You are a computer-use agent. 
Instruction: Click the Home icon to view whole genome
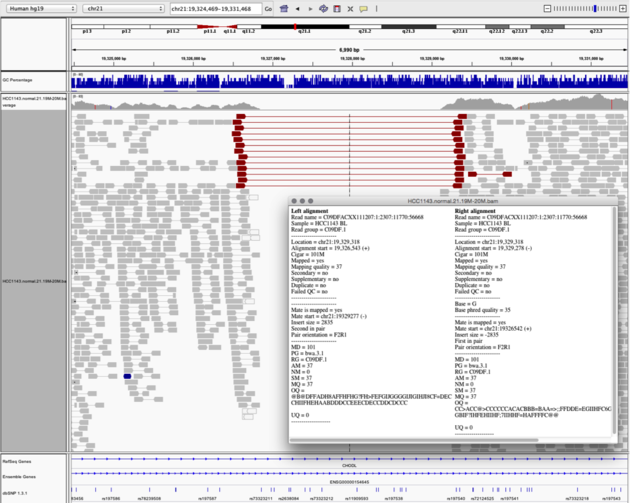(283, 8)
